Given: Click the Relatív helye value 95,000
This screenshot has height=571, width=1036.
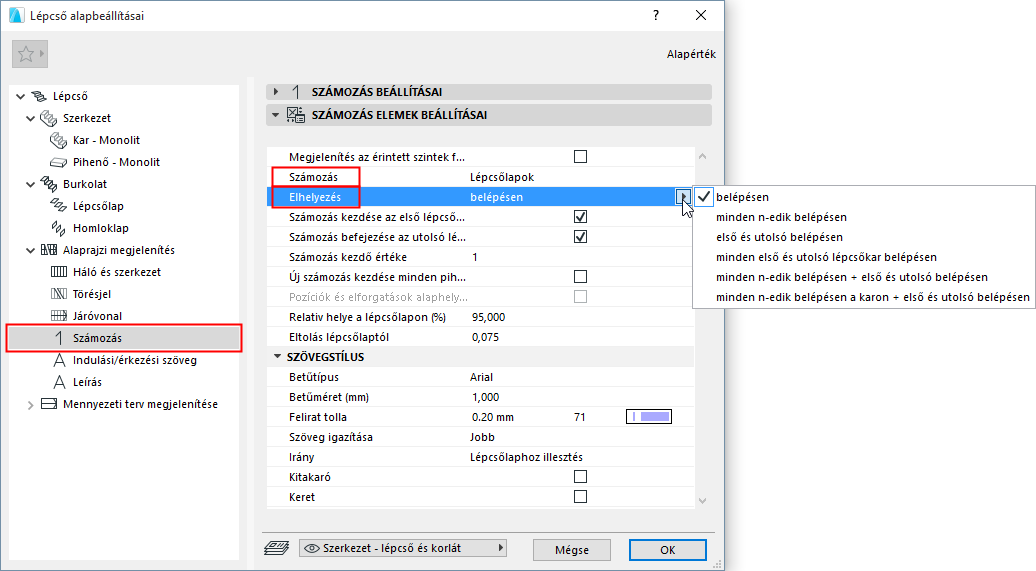Looking at the screenshot, I should tap(488, 317).
